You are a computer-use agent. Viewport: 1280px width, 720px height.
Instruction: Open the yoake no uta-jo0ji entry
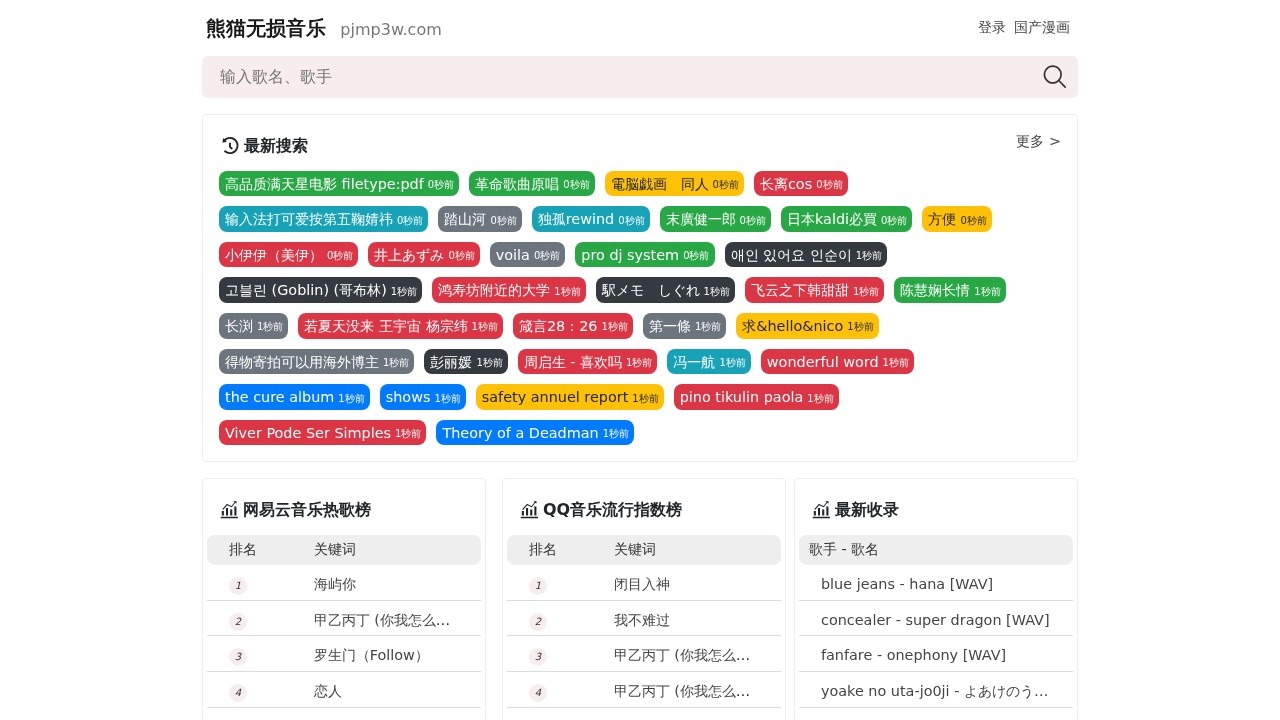935,691
